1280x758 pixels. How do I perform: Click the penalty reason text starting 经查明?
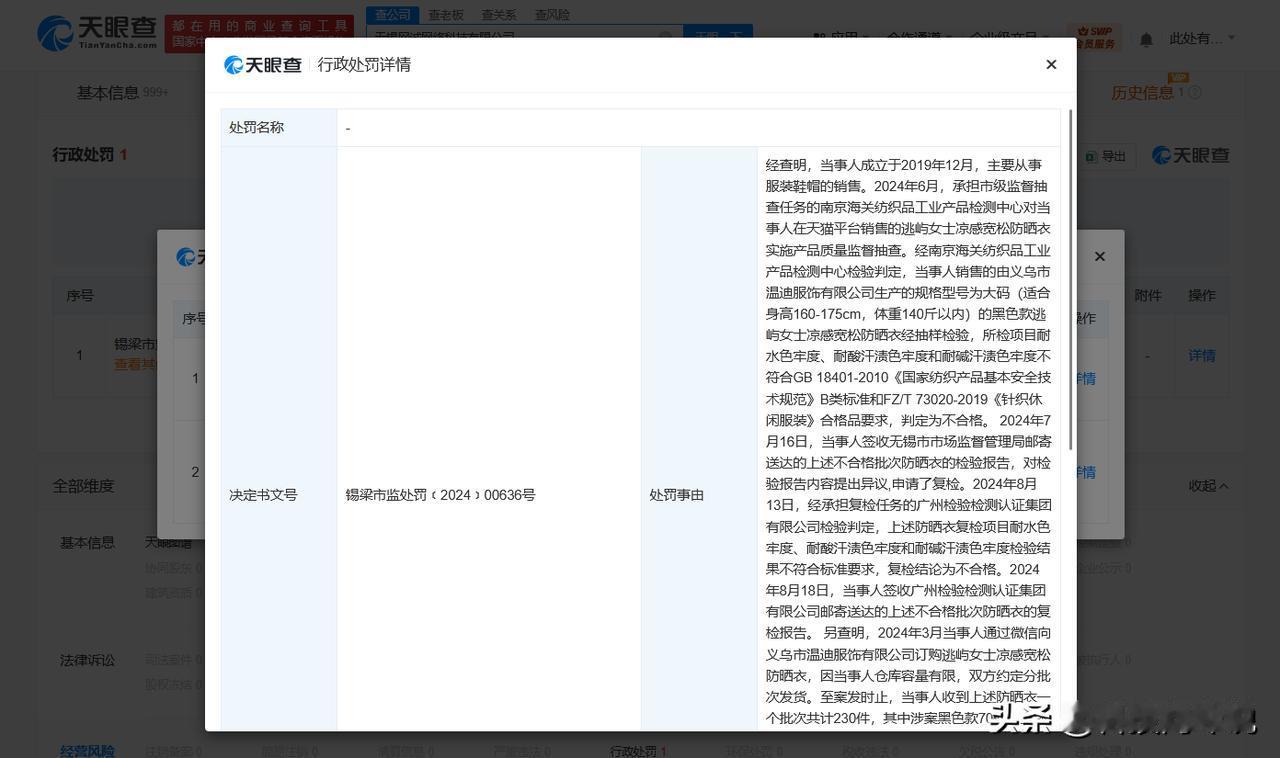tap(908, 440)
